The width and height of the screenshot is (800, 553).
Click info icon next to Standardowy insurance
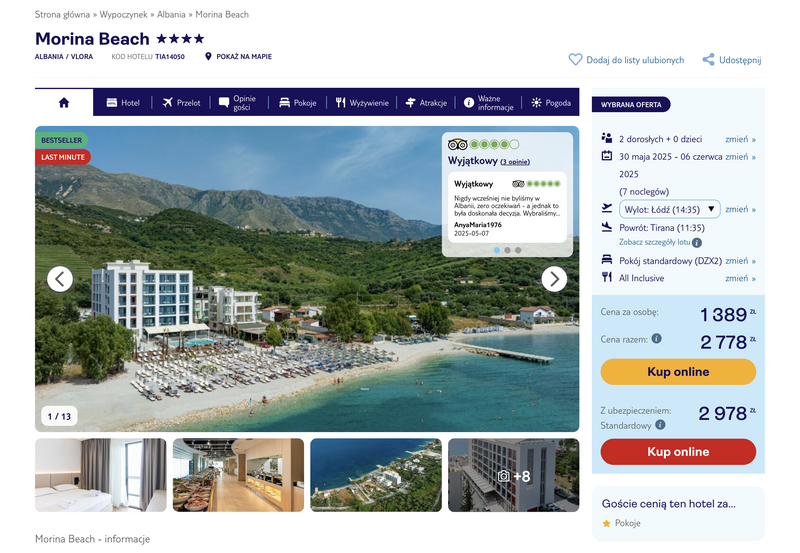(660, 424)
